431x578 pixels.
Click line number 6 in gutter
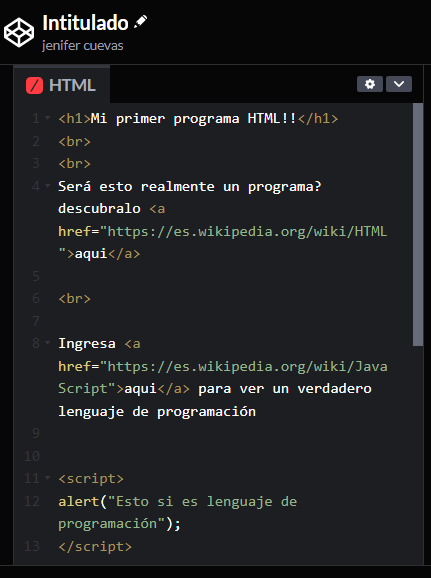point(36,298)
